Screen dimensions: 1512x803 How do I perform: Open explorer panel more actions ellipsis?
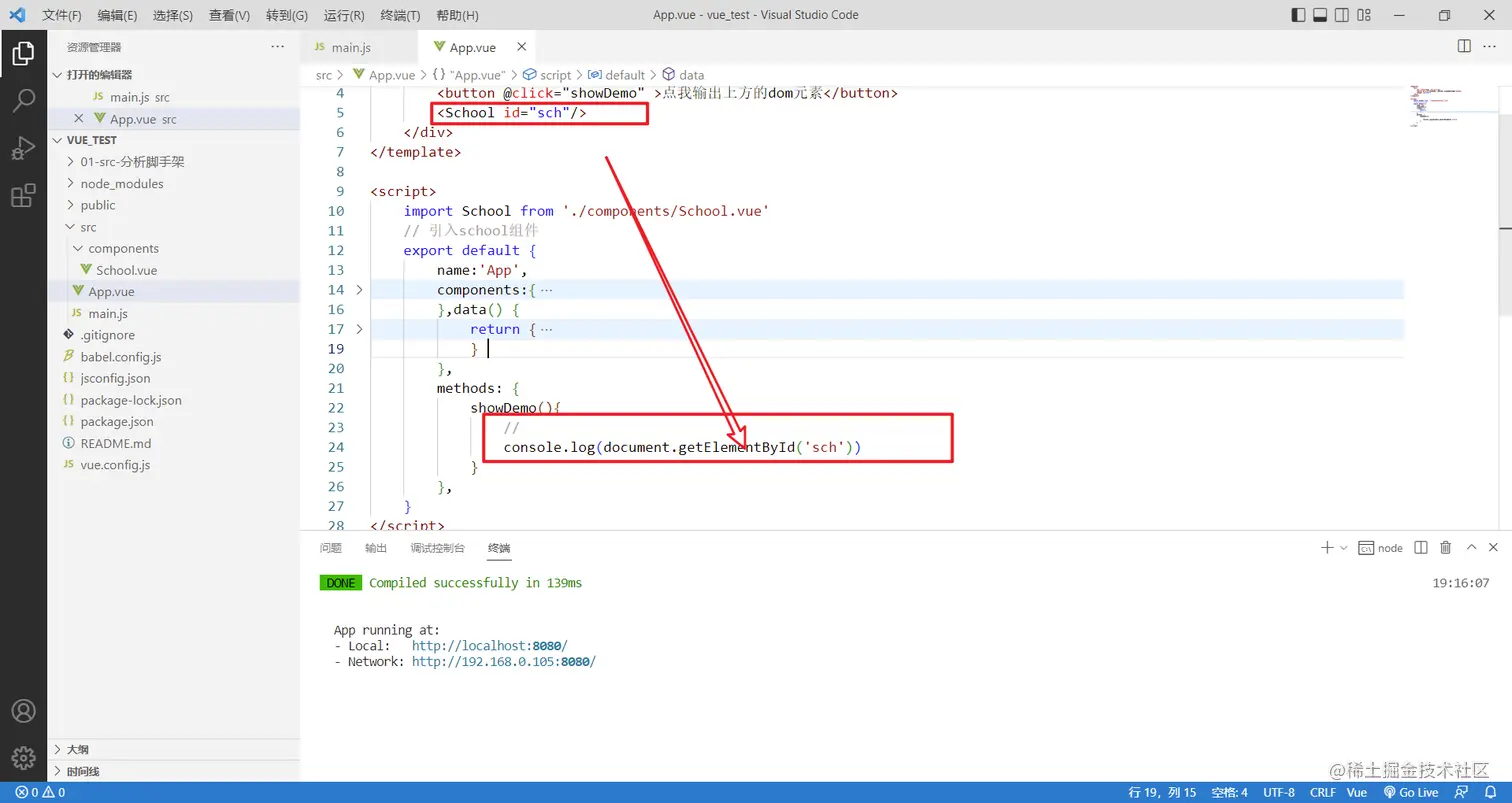point(277,47)
